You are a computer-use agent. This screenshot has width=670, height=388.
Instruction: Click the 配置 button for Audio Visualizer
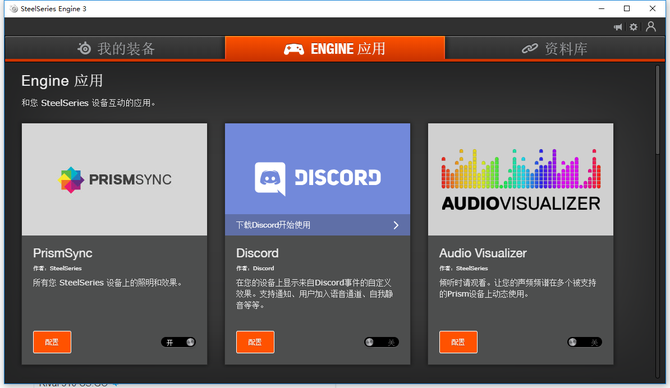[458, 342]
